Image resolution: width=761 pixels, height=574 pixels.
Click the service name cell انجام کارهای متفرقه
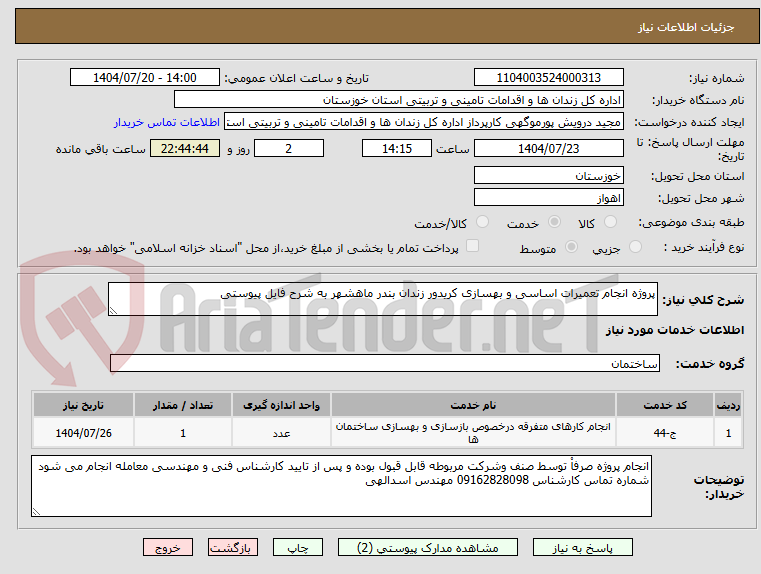473,433
